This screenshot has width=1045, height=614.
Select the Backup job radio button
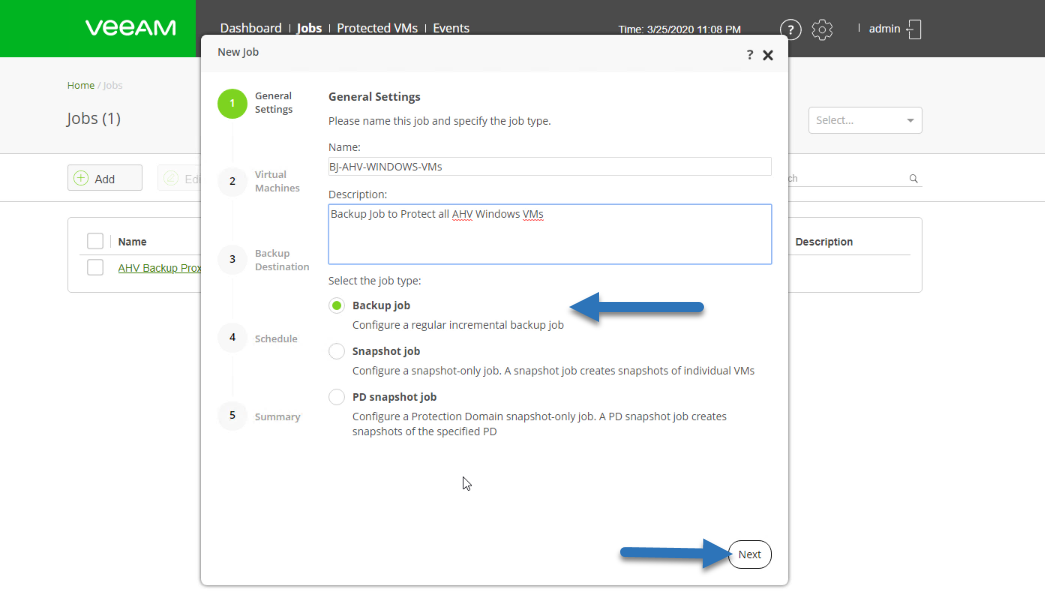coord(337,305)
